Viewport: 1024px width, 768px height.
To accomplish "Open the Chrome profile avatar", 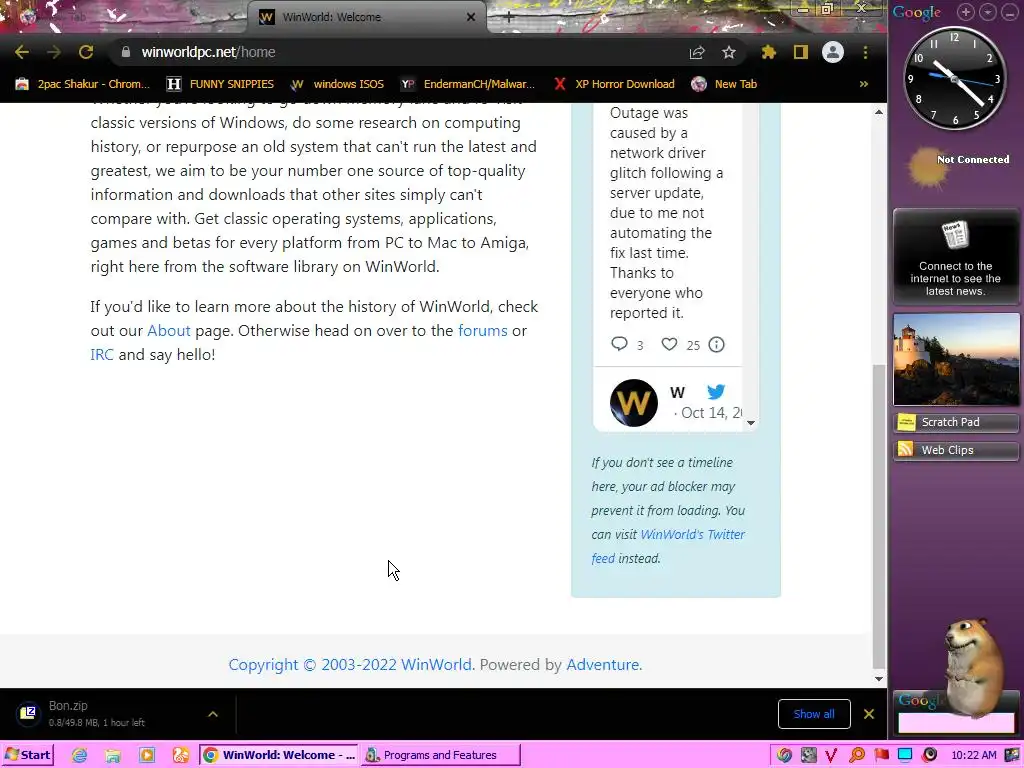I will (833, 52).
